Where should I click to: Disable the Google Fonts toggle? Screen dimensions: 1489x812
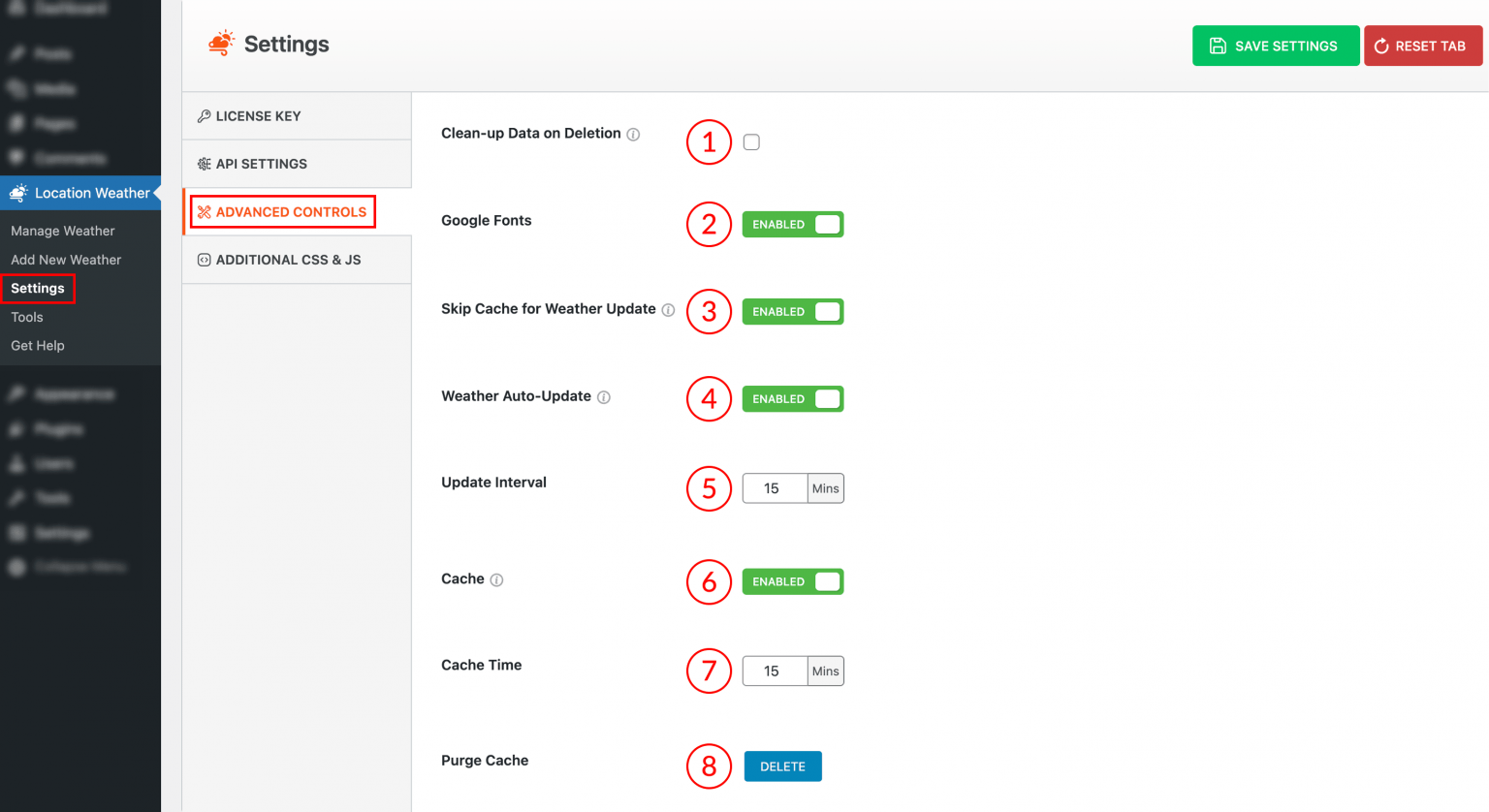[793, 224]
